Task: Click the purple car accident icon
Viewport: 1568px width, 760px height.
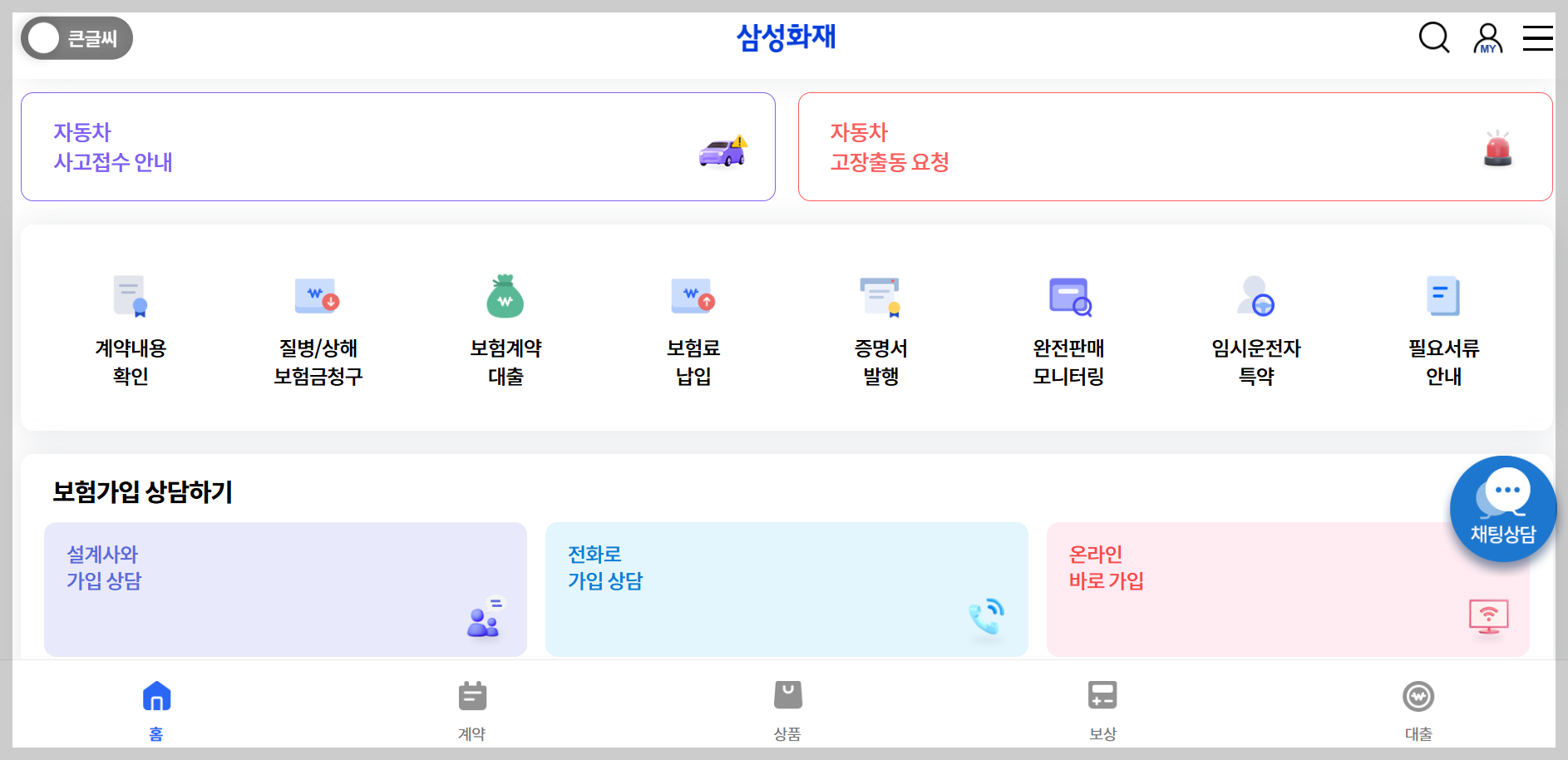Action: pyautogui.click(x=723, y=151)
